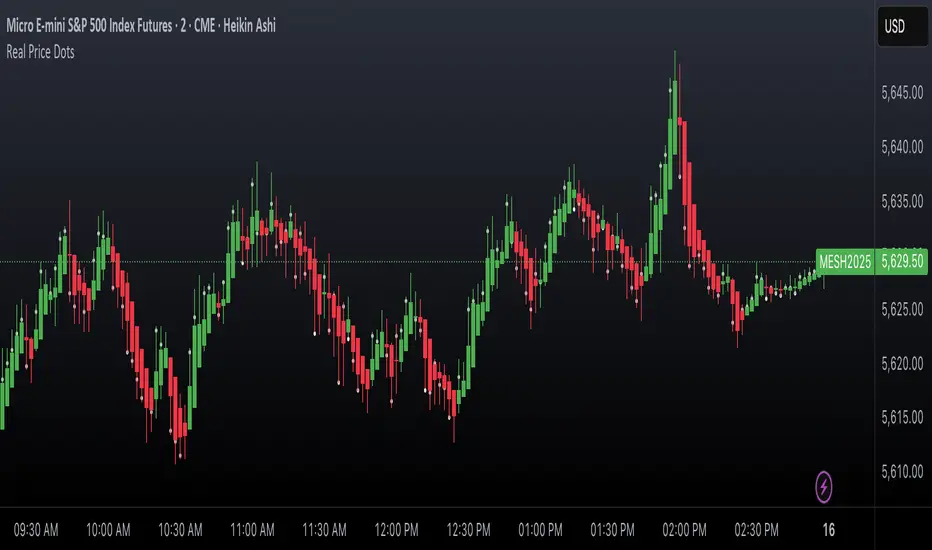Image resolution: width=932 pixels, height=550 pixels.
Task: Click the 5,620.00 price axis label
Action: pyautogui.click(x=902, y=364)
